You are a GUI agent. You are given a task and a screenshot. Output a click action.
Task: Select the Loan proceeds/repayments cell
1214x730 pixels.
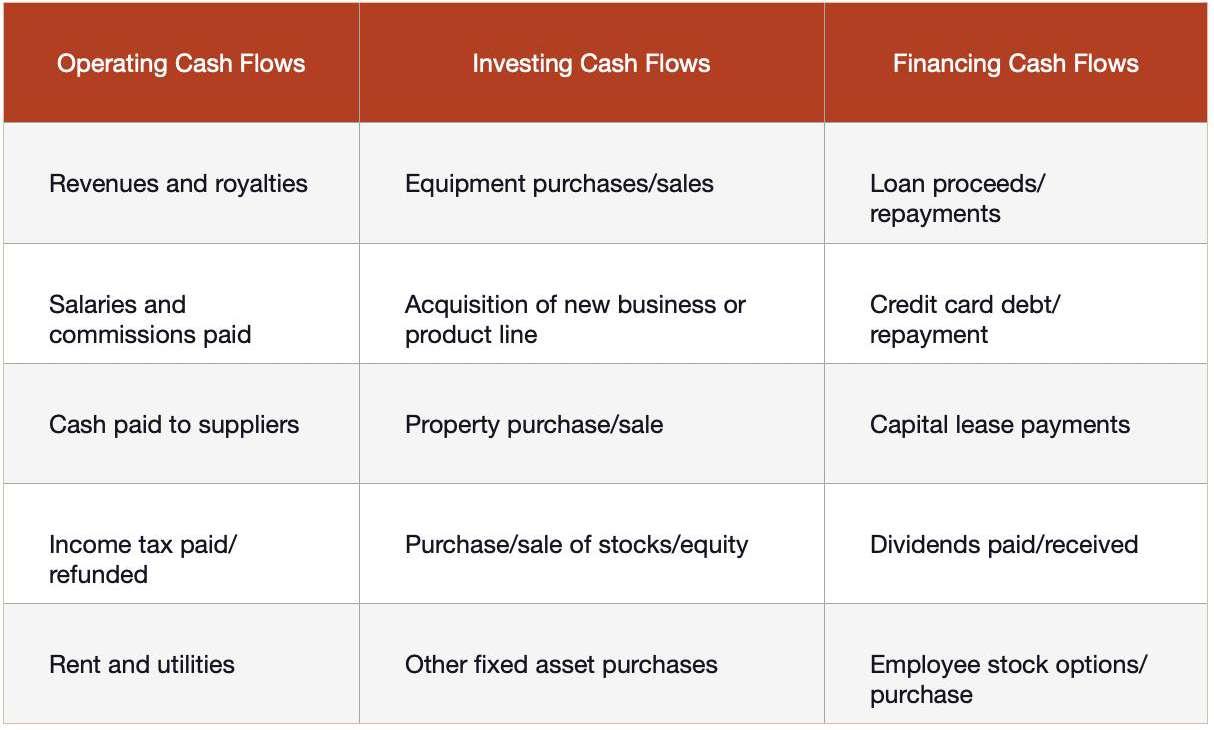957,199
